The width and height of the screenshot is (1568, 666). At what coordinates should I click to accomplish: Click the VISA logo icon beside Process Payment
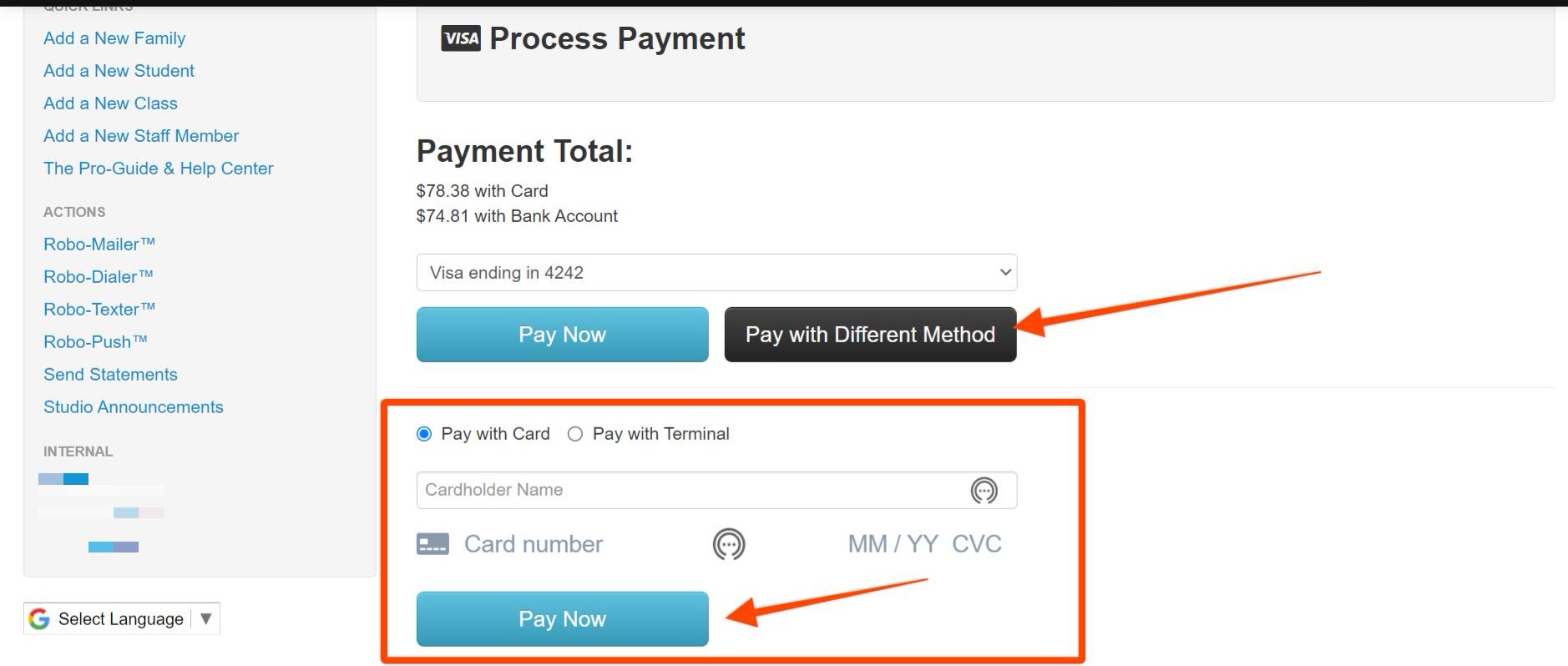point(461,38)
